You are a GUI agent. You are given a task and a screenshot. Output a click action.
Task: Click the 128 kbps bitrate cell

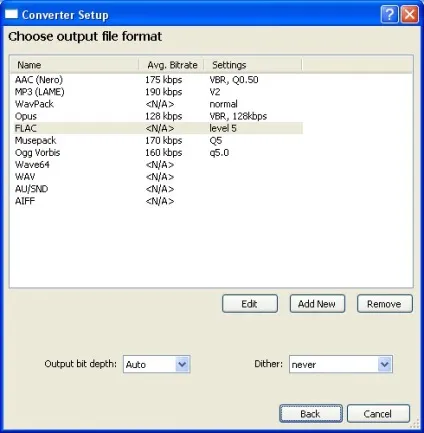164,116
